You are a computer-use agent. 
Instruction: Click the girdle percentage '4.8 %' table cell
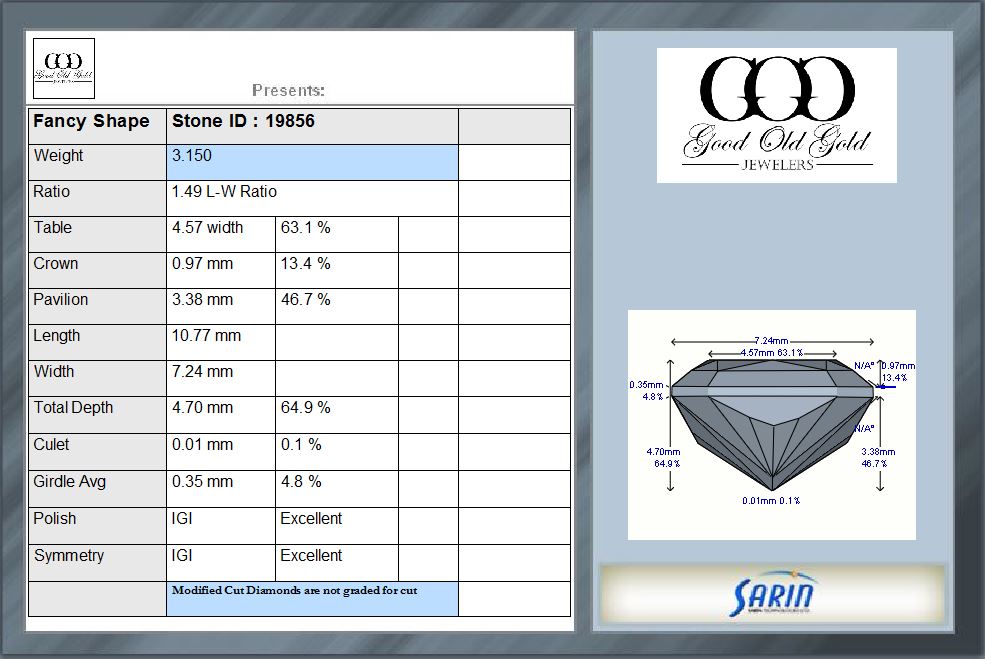(x=337, y=489)
